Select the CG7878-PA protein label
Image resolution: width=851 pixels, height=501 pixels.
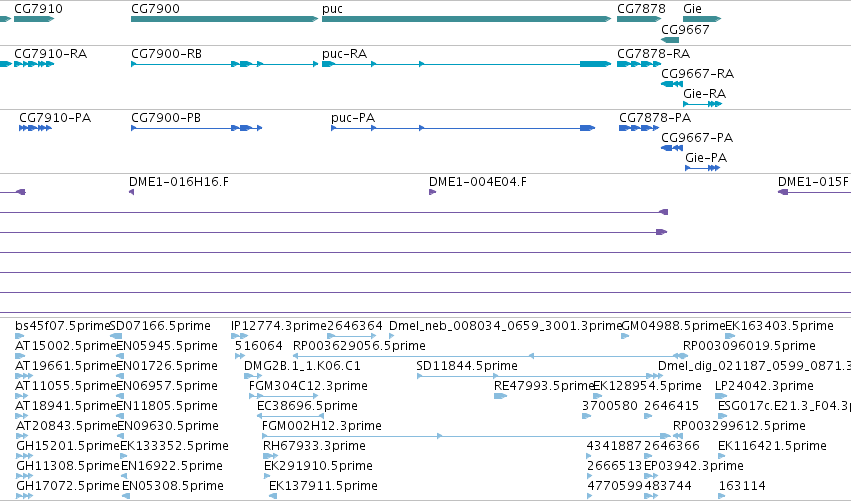click(655, 118)
